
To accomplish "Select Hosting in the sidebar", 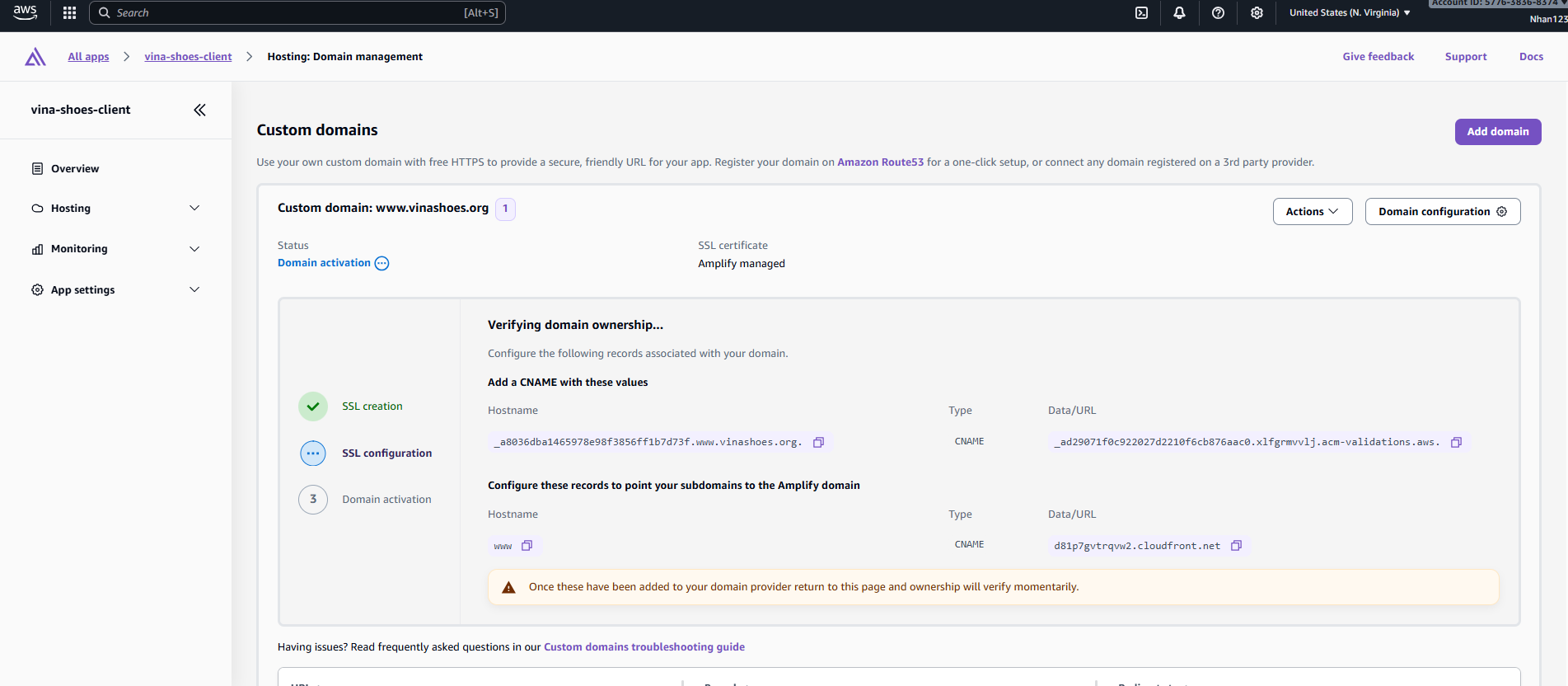I will (x=71, y=209).
